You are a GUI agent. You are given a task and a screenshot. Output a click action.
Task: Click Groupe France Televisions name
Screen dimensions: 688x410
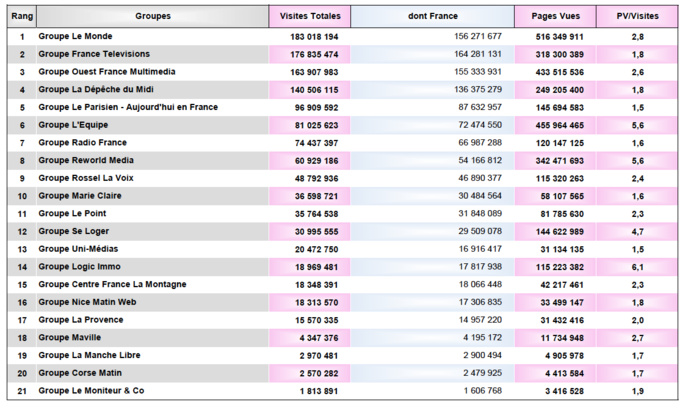tap(94, 54)
